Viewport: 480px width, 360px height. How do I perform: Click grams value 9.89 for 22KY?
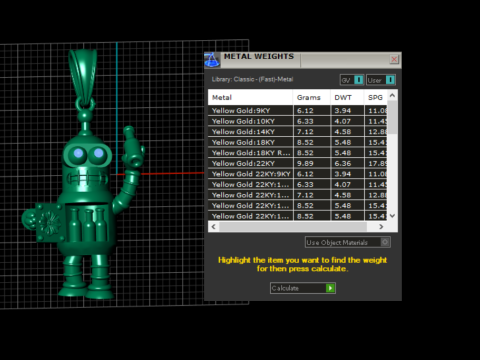[305, 163]
